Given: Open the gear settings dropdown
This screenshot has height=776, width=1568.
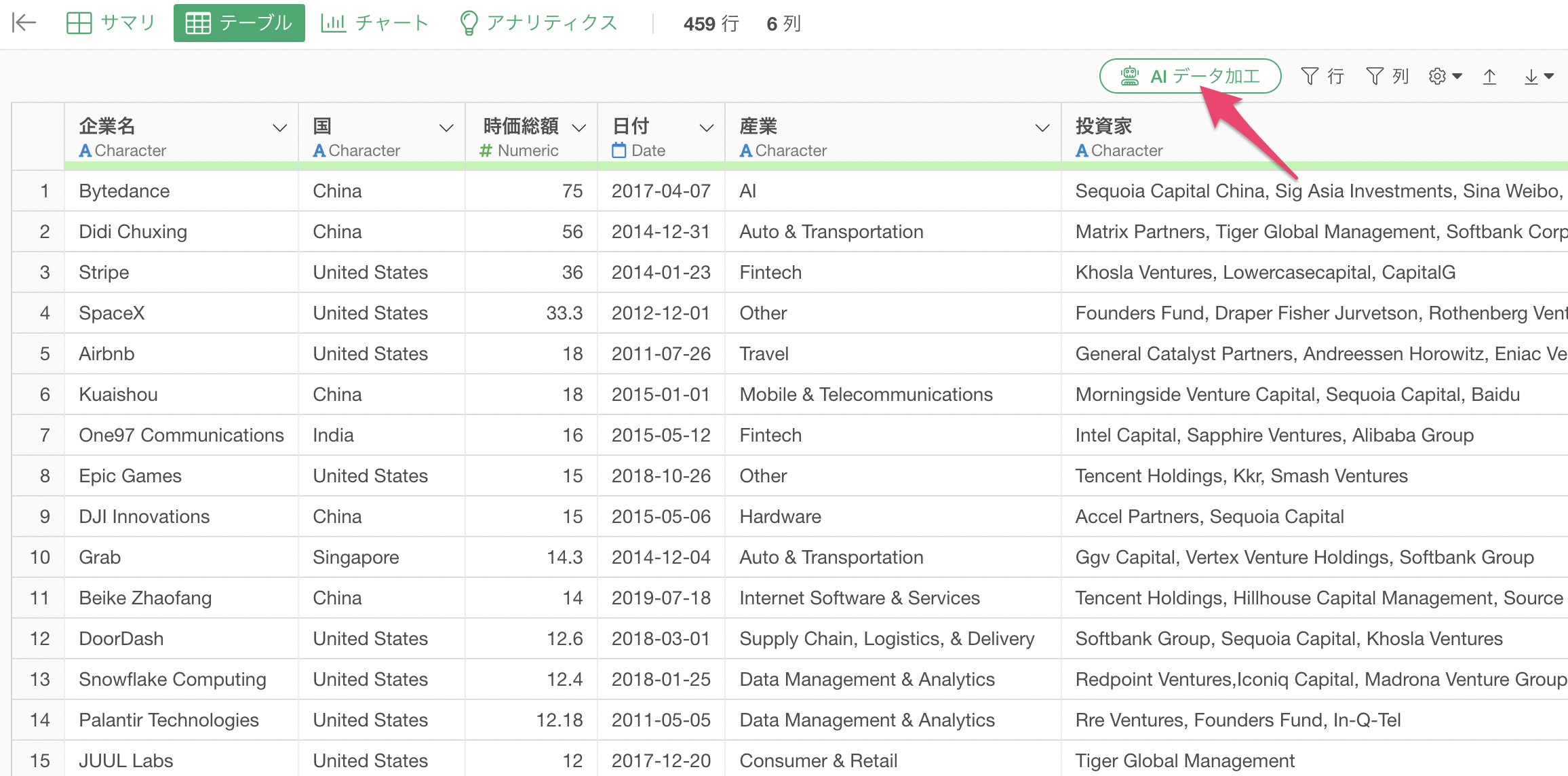Looking at the screenshot, I should pyautogui.click(x=1445, y=77).
